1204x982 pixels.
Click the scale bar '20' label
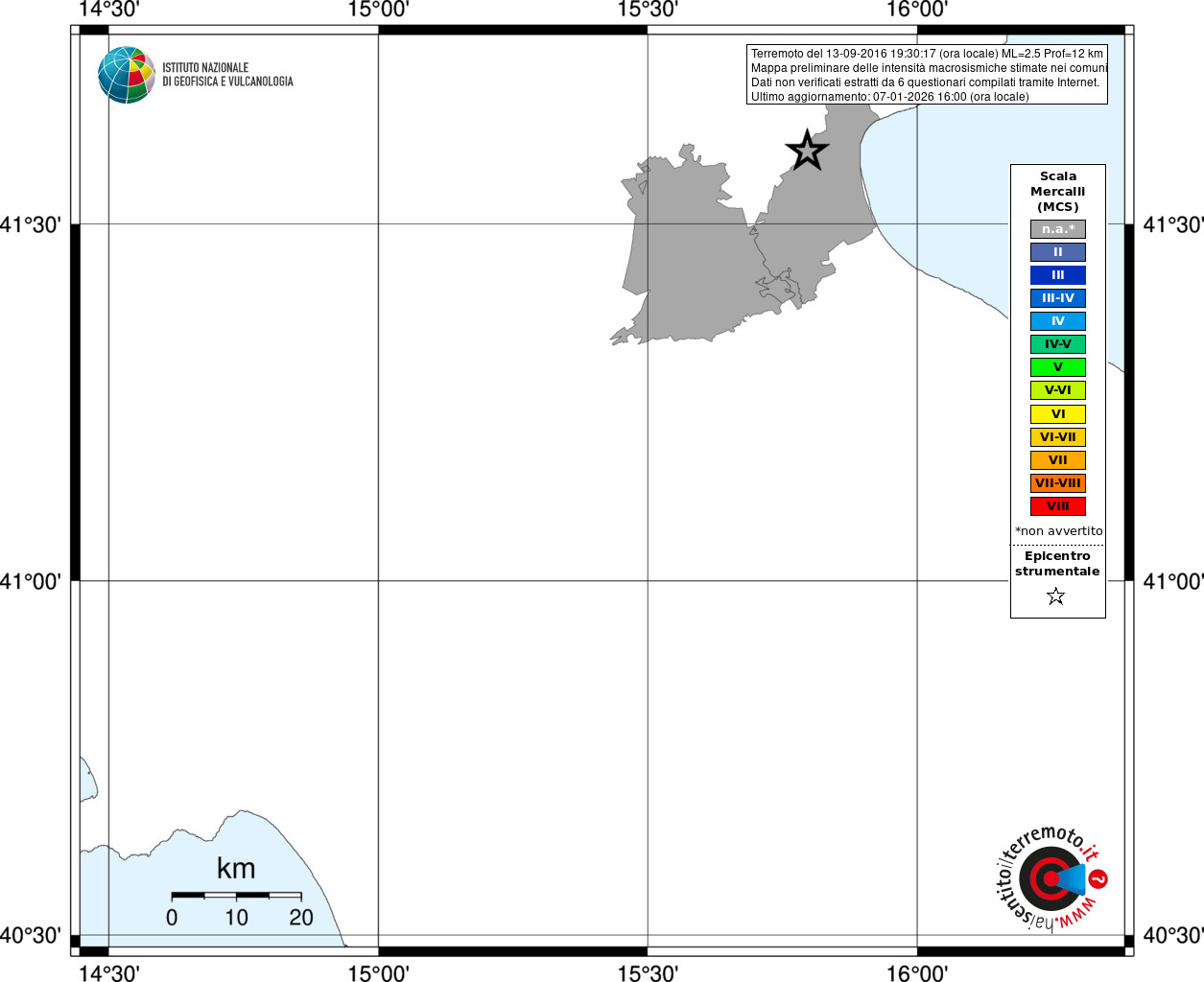coord(301,918)
